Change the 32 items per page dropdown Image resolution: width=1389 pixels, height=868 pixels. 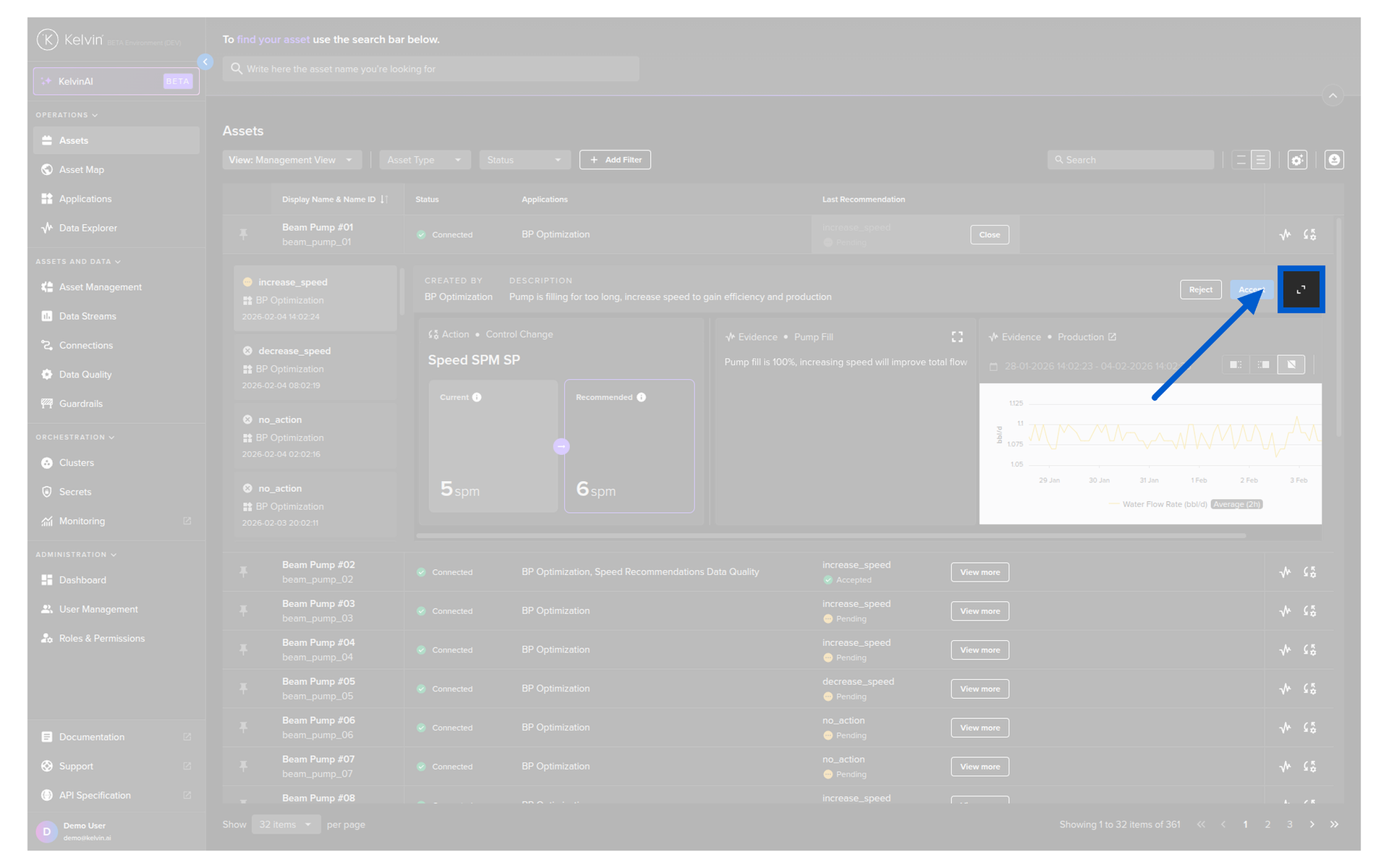[x=286, y=825]
